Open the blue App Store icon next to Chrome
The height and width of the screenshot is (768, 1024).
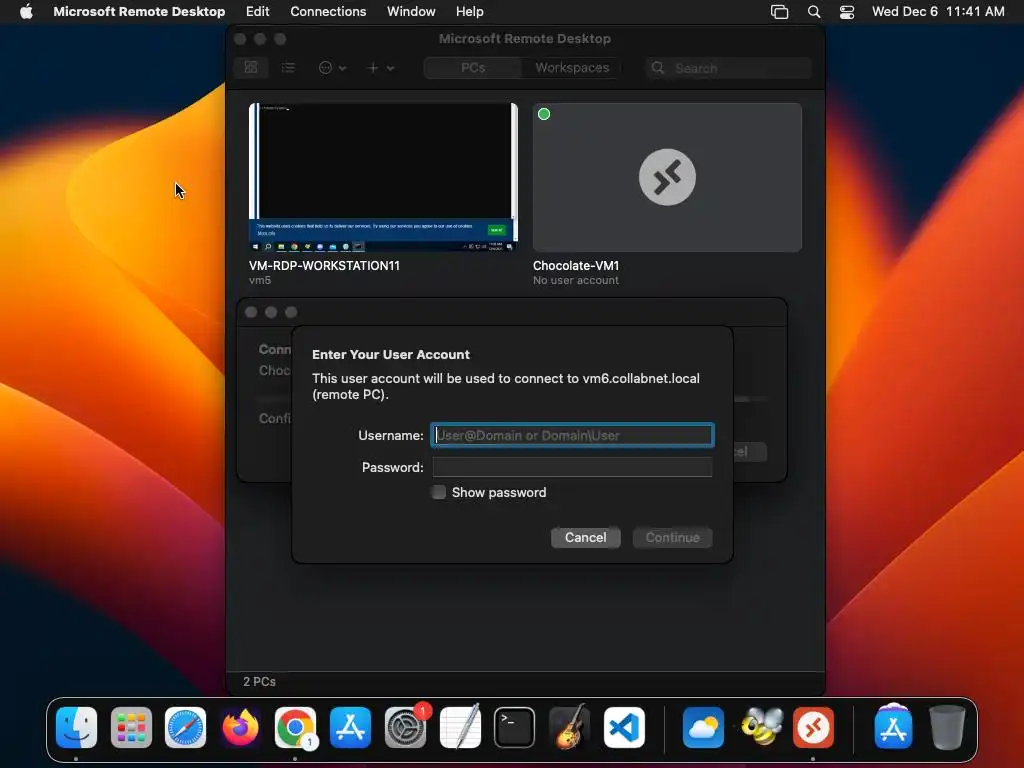350,728
